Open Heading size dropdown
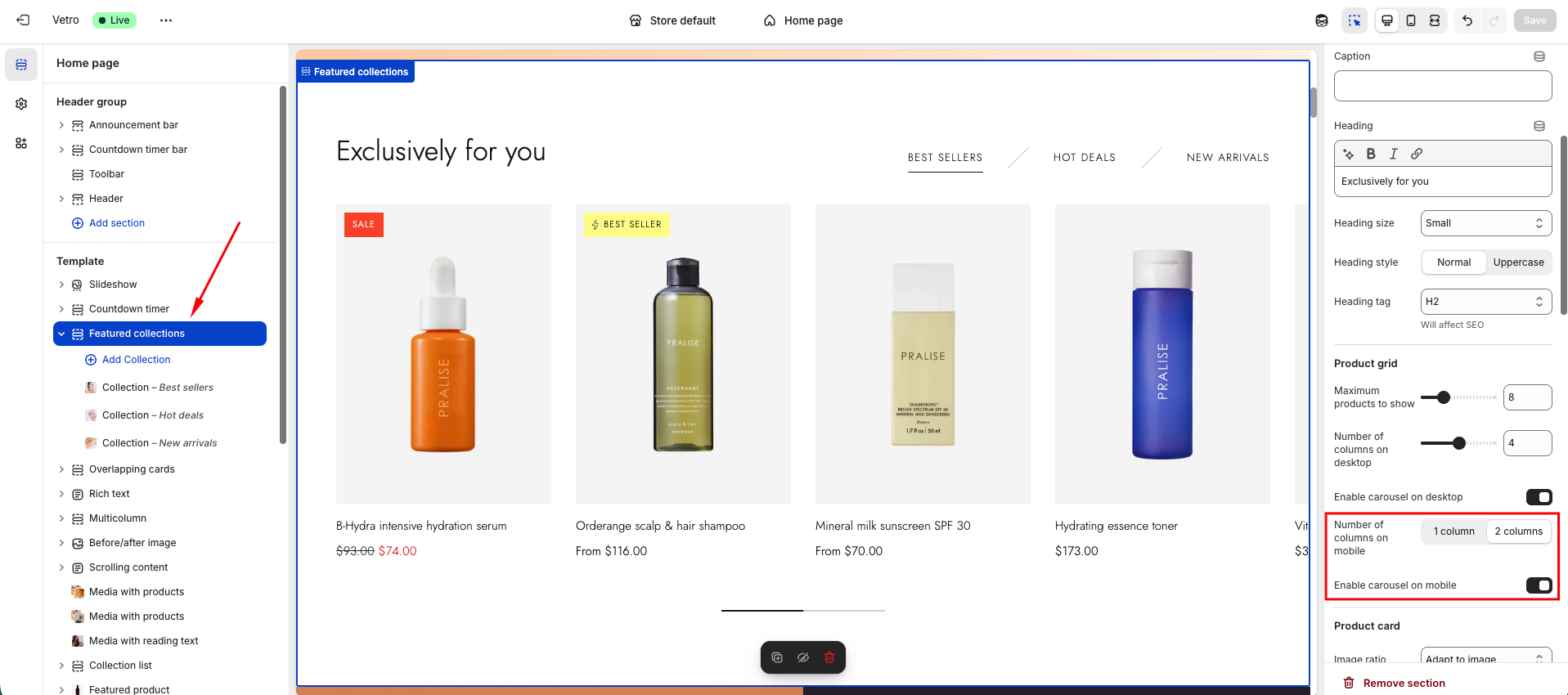Viewport: 1568px width, 695px height. pos(1485,223)
